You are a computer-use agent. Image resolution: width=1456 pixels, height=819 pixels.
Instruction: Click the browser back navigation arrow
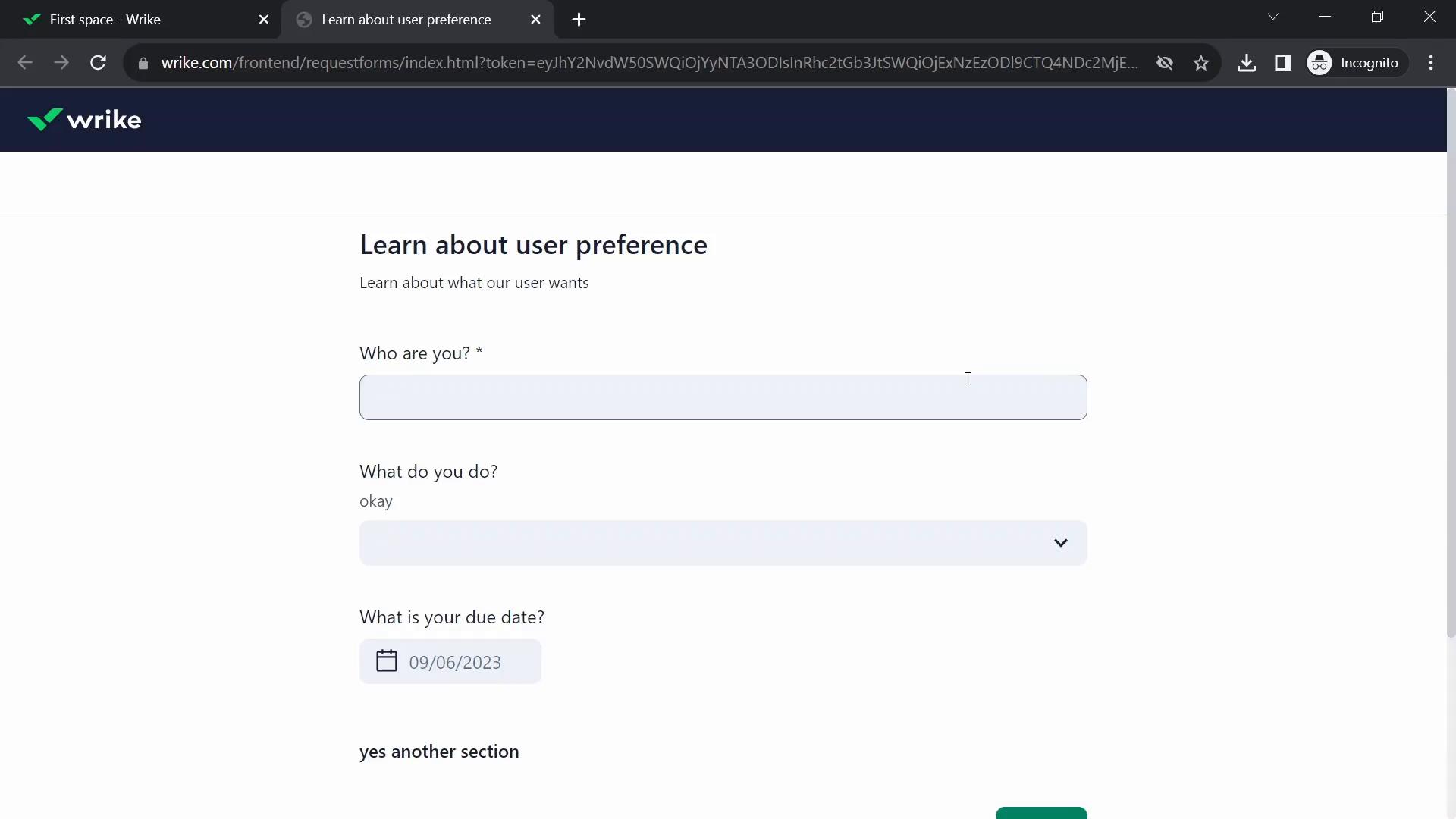(x=26, y=62)
